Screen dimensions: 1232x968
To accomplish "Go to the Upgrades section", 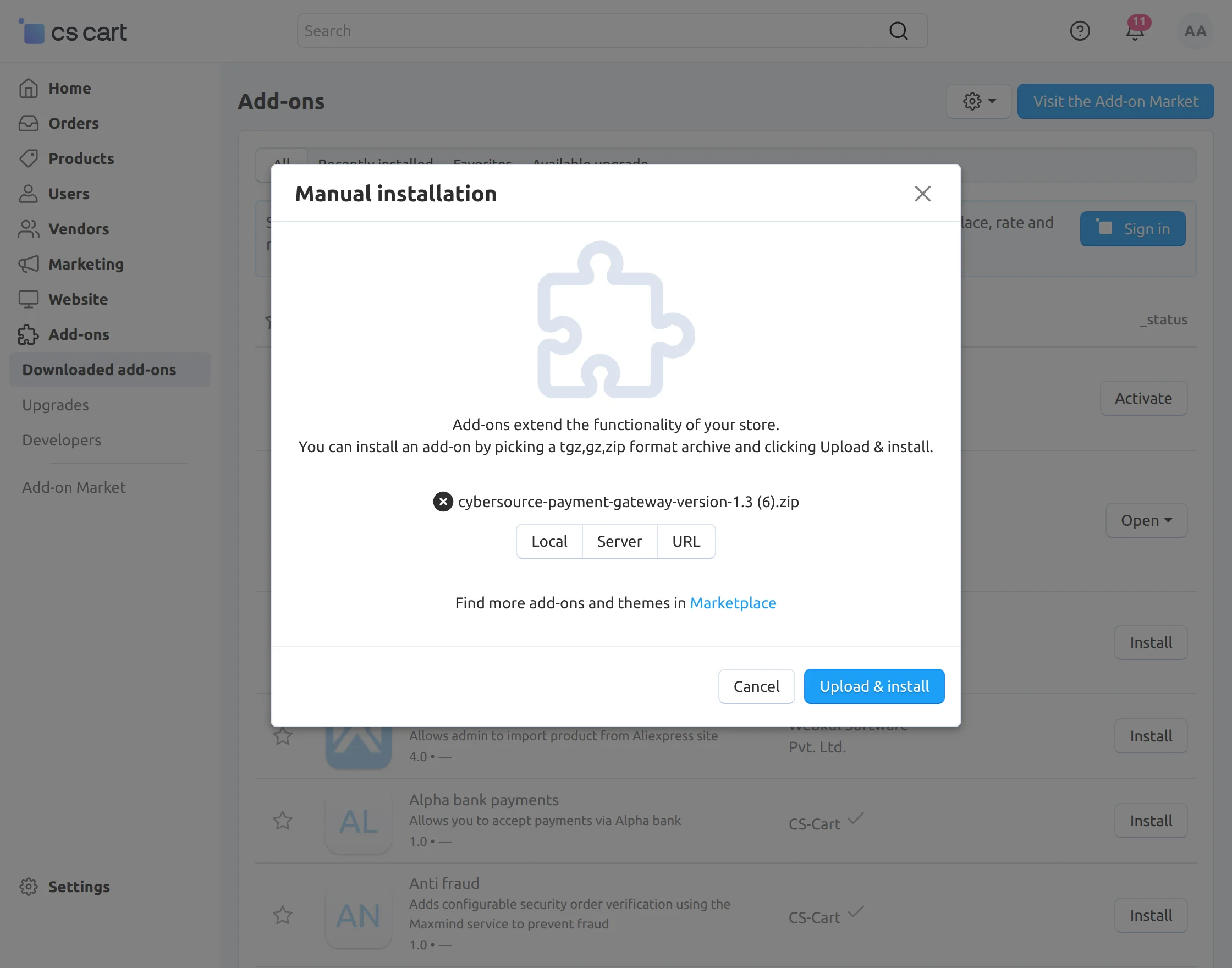I will pyautogui.click(x=54, y=405).
